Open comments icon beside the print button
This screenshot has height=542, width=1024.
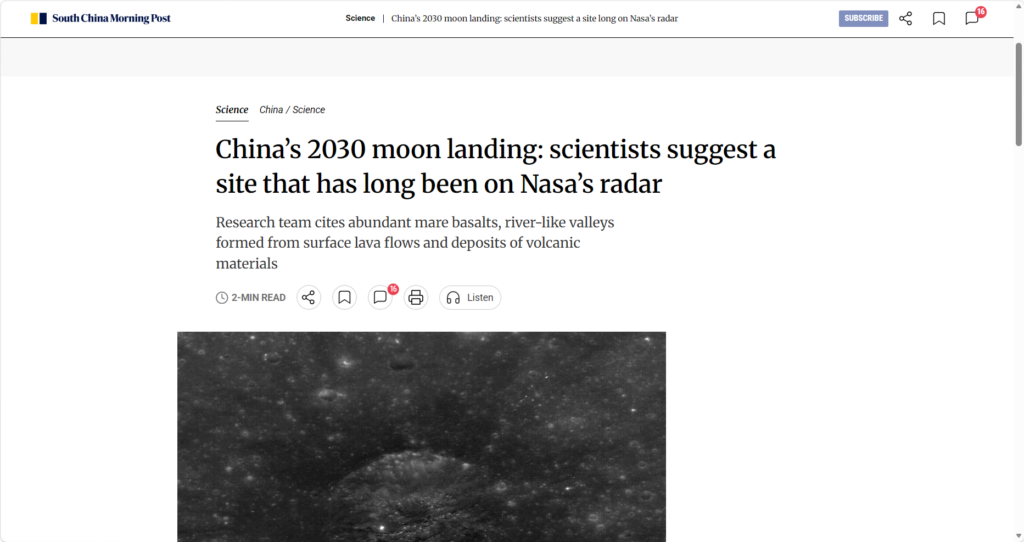(x=380, y=297)
